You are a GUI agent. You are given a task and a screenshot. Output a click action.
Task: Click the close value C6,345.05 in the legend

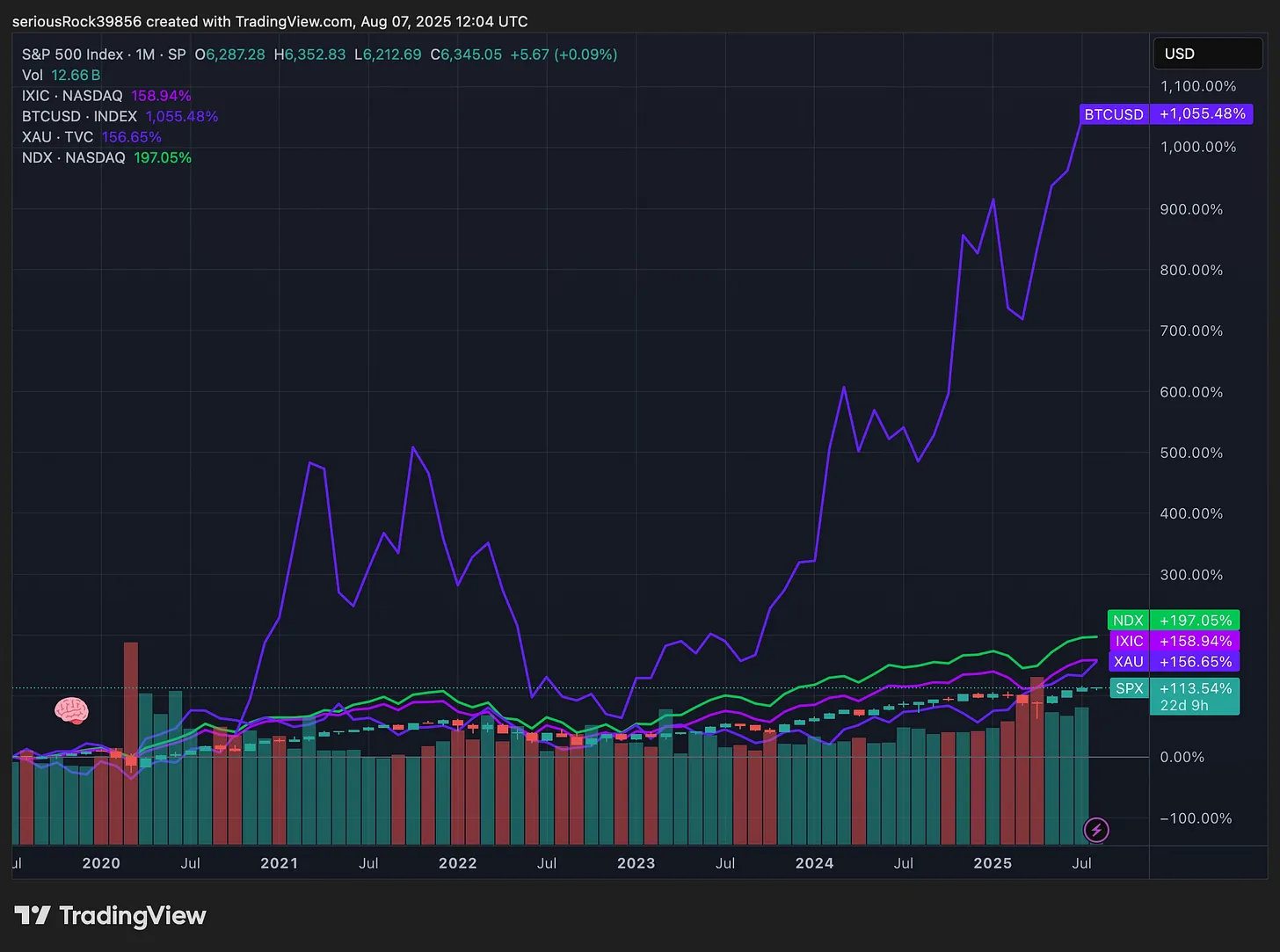[x=466, y=55]
